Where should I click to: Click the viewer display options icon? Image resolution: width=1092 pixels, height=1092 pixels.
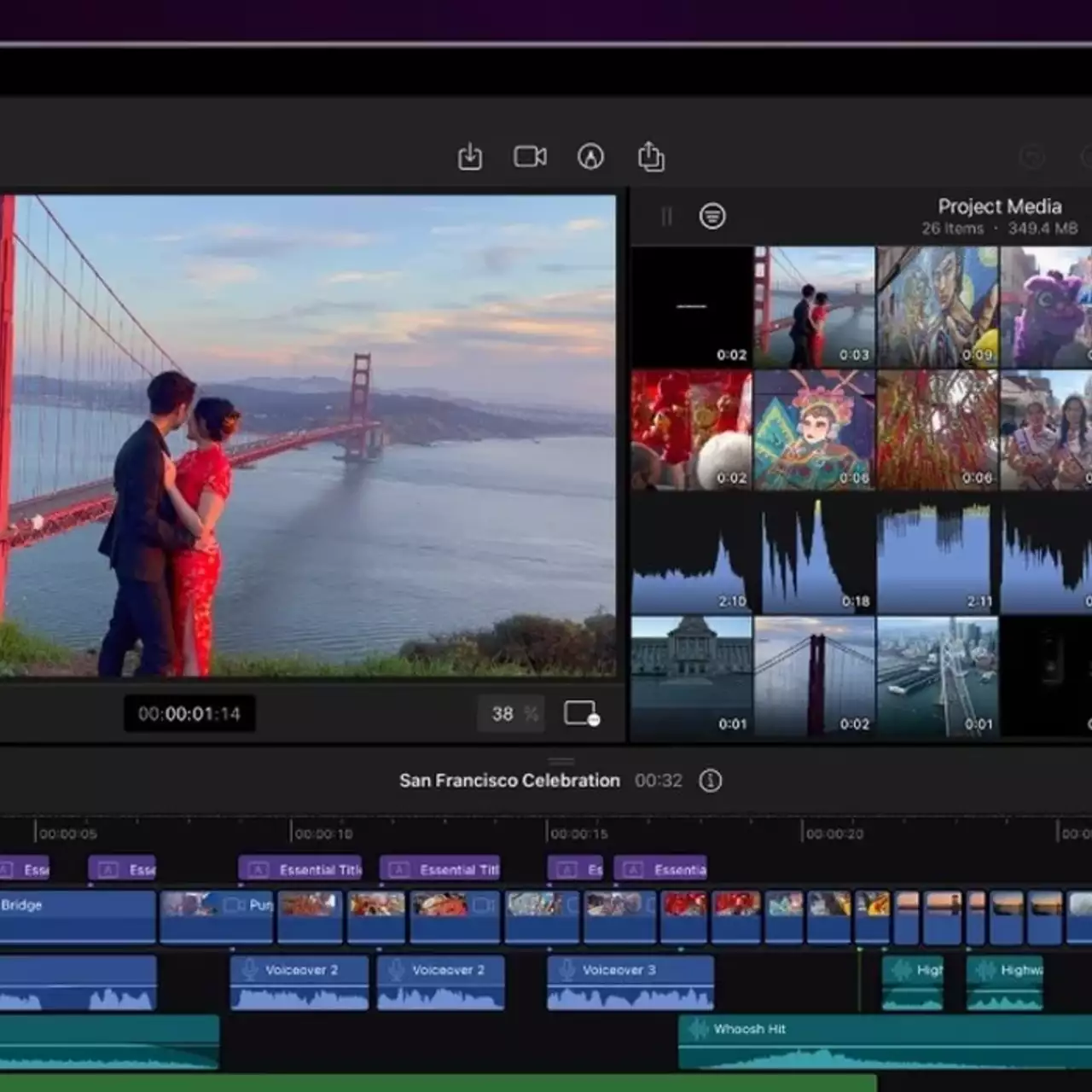[582, 714]
